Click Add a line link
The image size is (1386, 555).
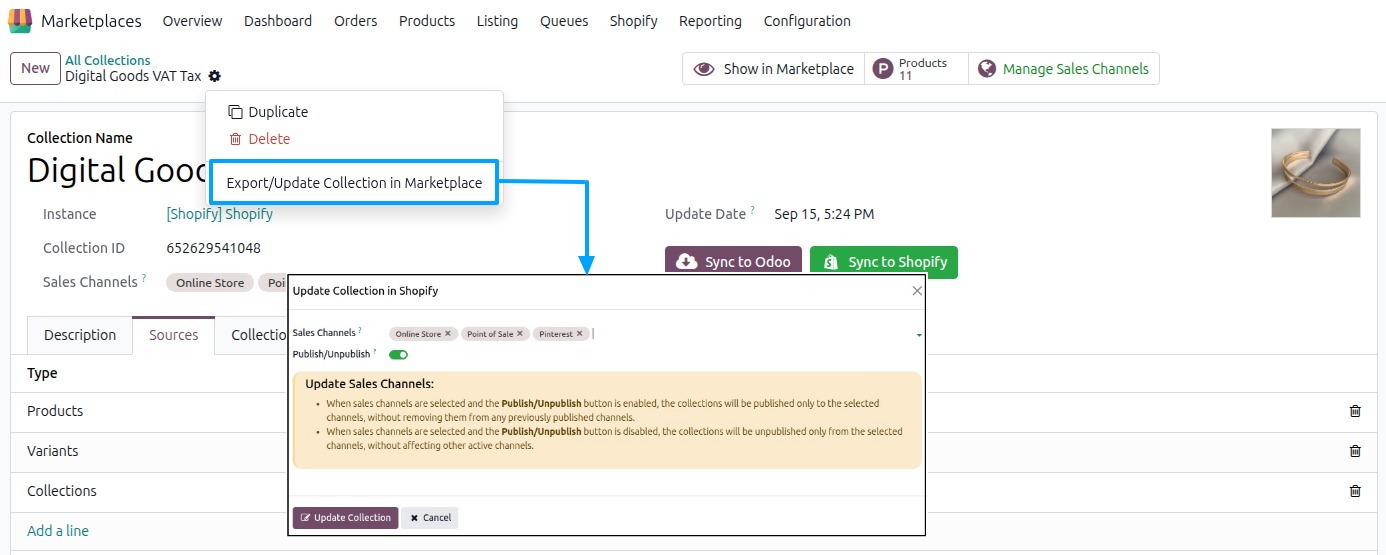click(x=58, y=531)
